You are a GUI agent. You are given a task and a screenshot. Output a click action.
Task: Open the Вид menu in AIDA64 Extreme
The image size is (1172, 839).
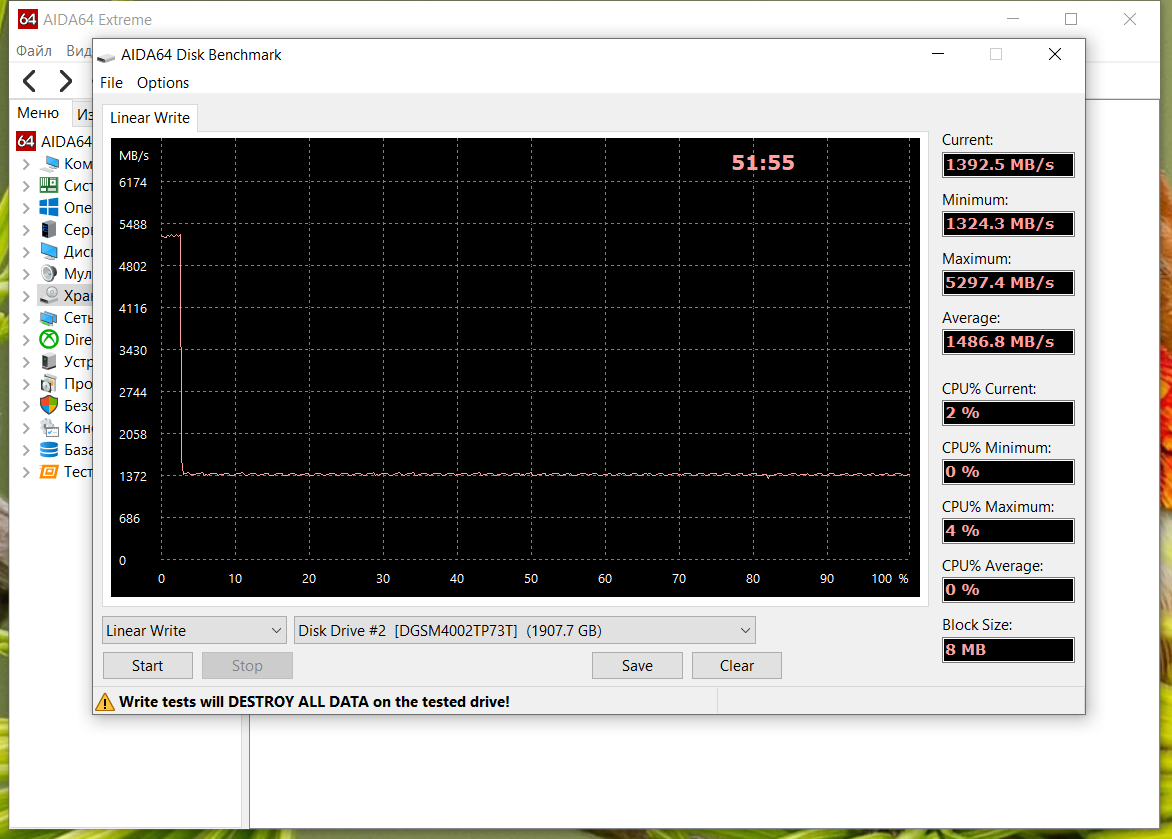(78, 51)
